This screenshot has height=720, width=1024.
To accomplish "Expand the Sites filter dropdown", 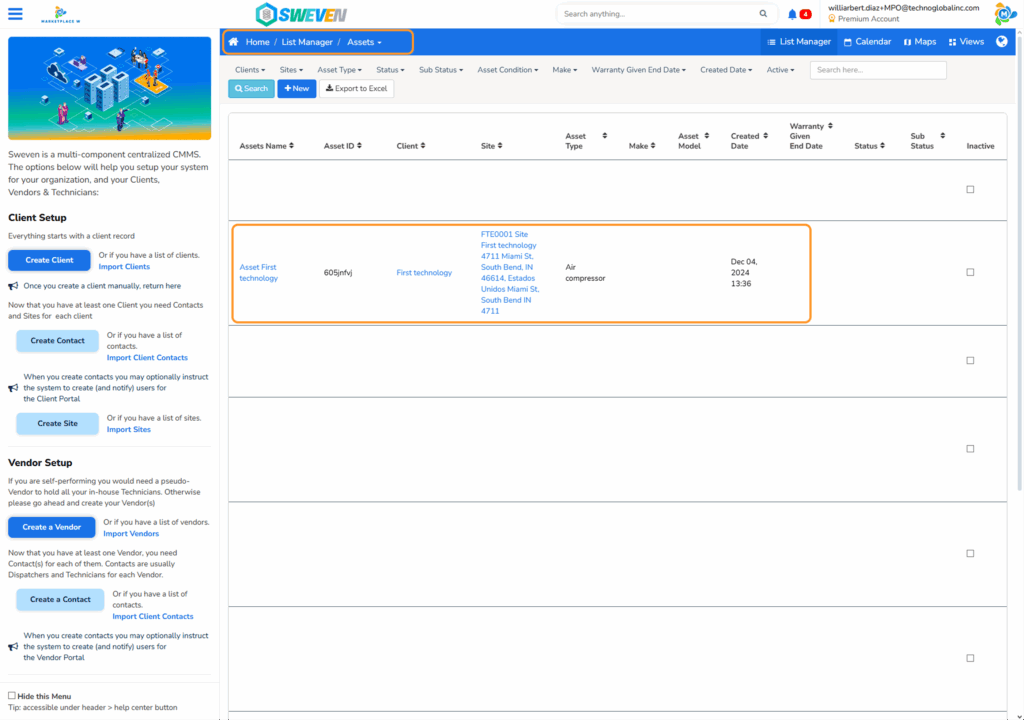I will point(291,70).
